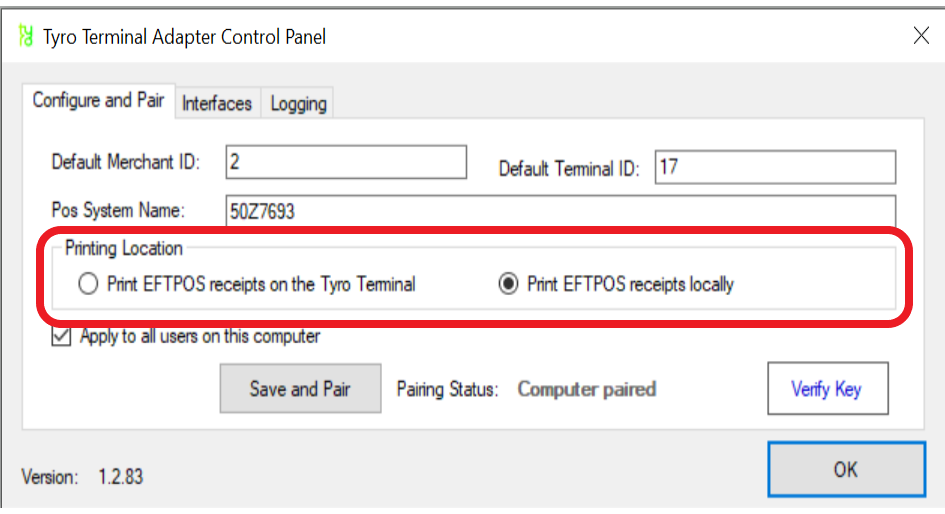Click the Tyro logo icon in title bar
This screenshot has height=514, width=945.
(25, 37)
